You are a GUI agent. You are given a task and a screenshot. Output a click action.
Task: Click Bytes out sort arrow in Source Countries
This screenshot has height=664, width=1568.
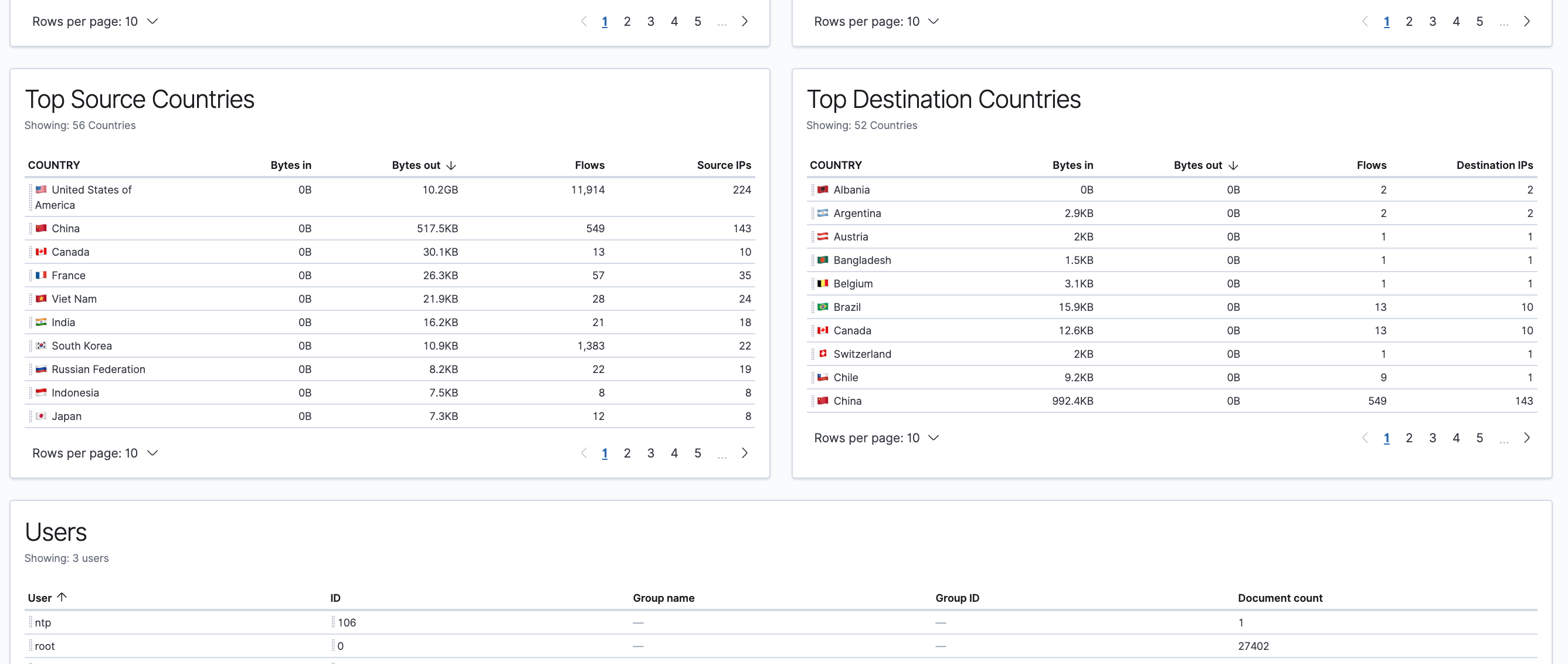coord(451,165)
